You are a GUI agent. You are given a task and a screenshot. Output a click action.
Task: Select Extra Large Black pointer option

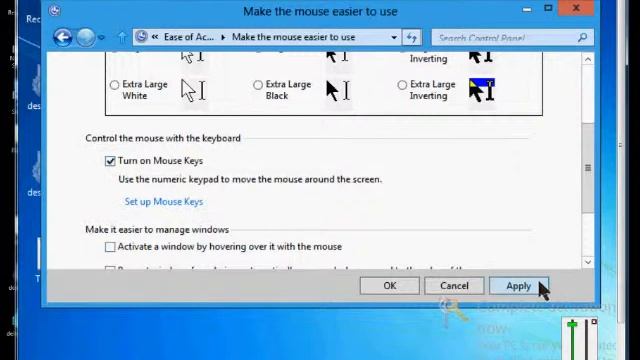[258, 85]
